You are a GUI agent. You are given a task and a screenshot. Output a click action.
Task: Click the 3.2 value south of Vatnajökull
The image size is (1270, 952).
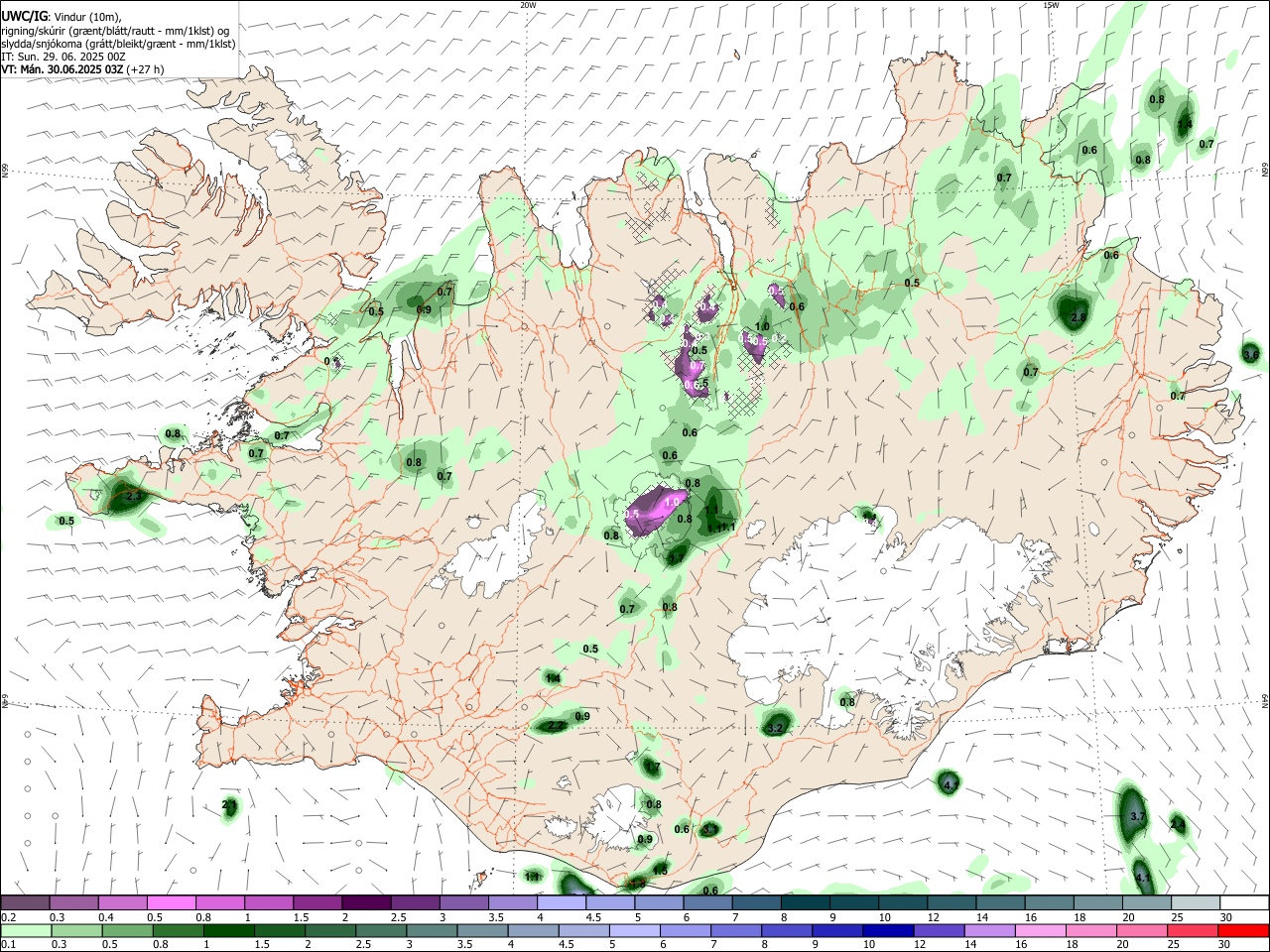(x=776, y=729)
